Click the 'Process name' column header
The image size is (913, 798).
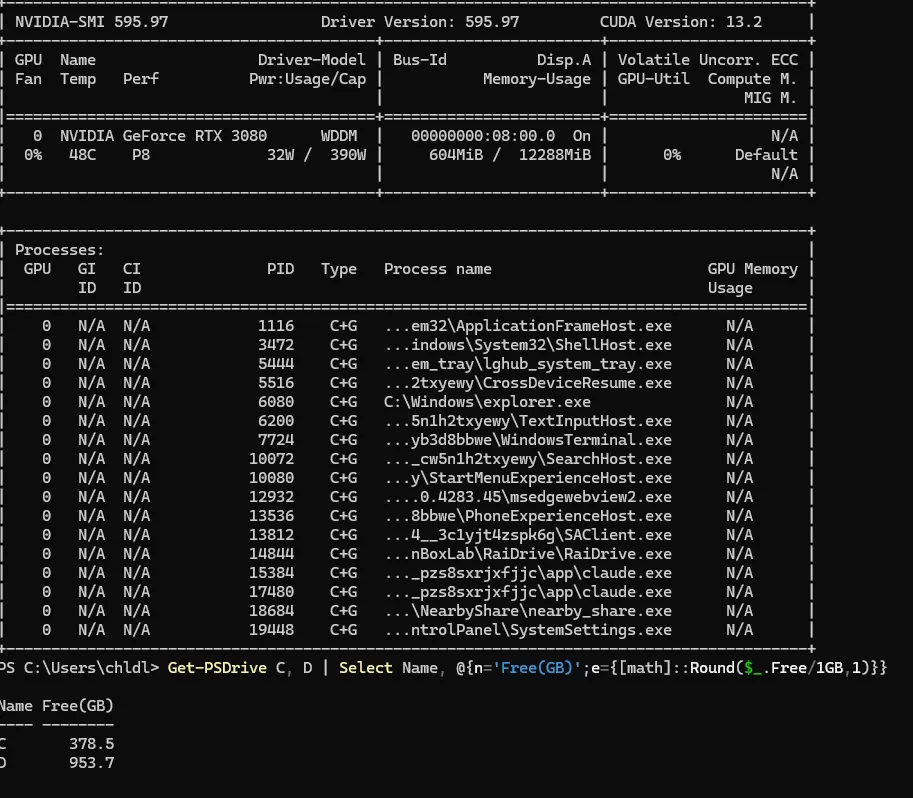tap(438, 269)
